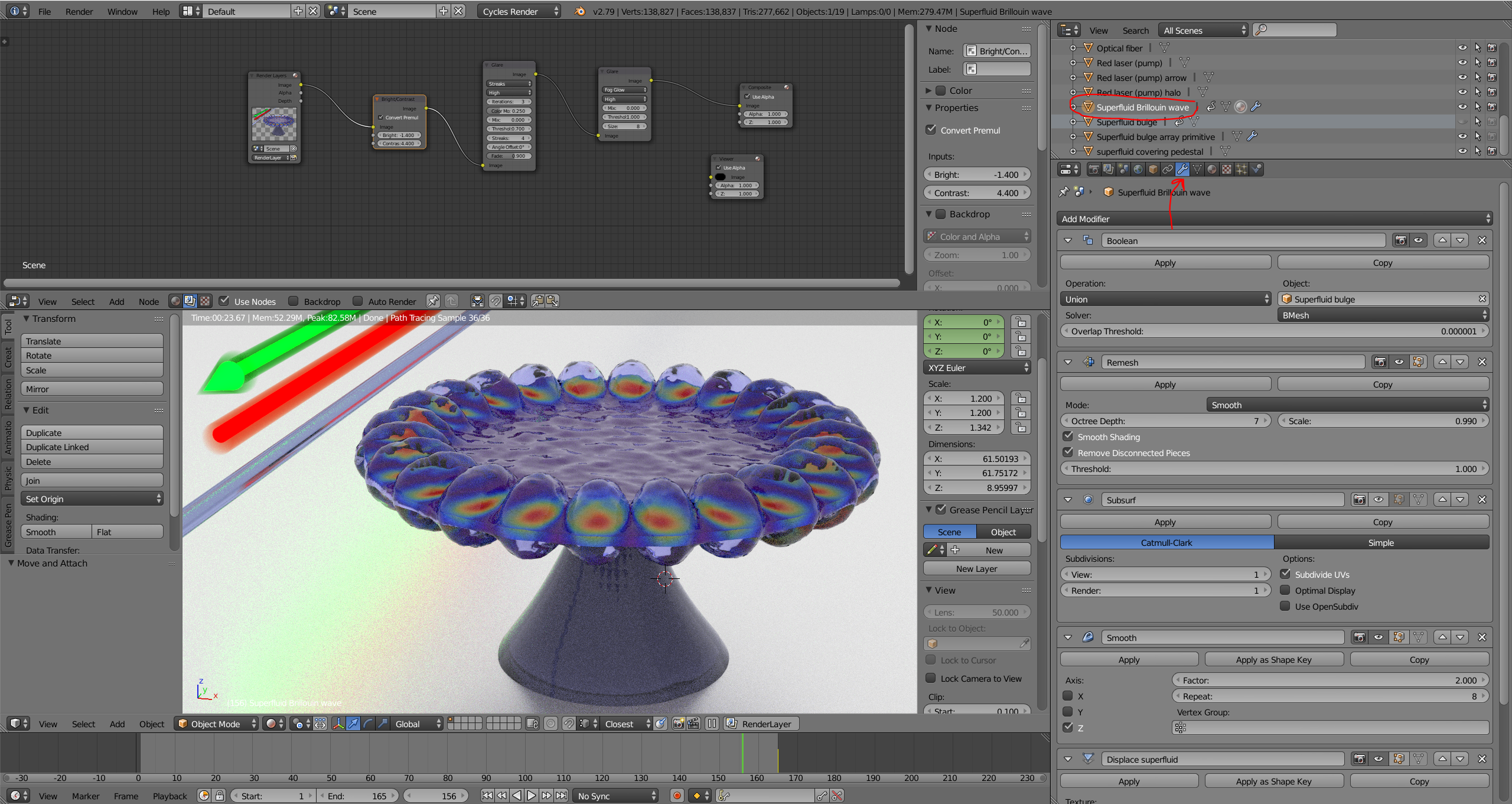Collapse the Subsurf modifier panel triangle

[x=1068, y=500]
